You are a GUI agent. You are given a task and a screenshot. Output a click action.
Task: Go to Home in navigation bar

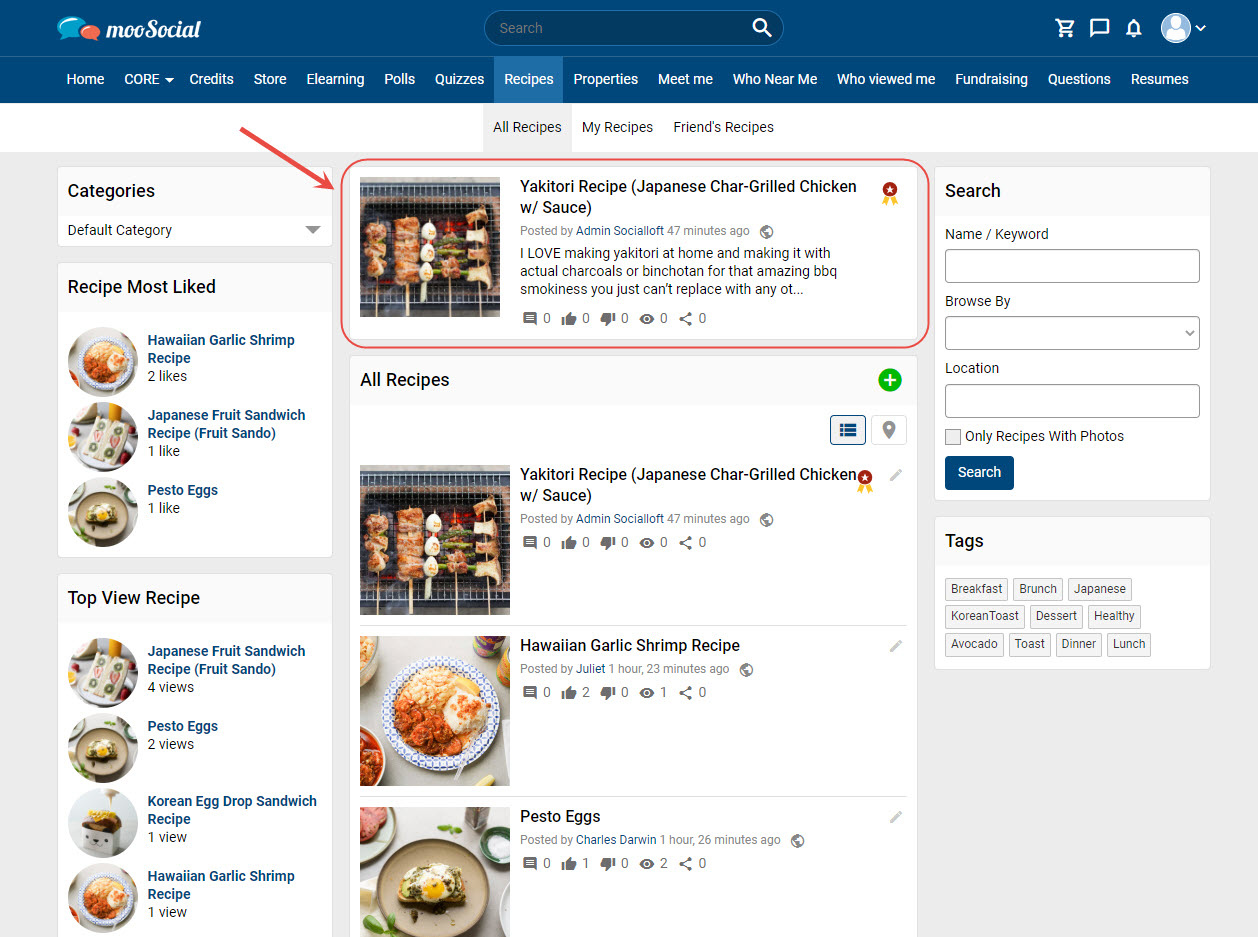pos(85,79)
